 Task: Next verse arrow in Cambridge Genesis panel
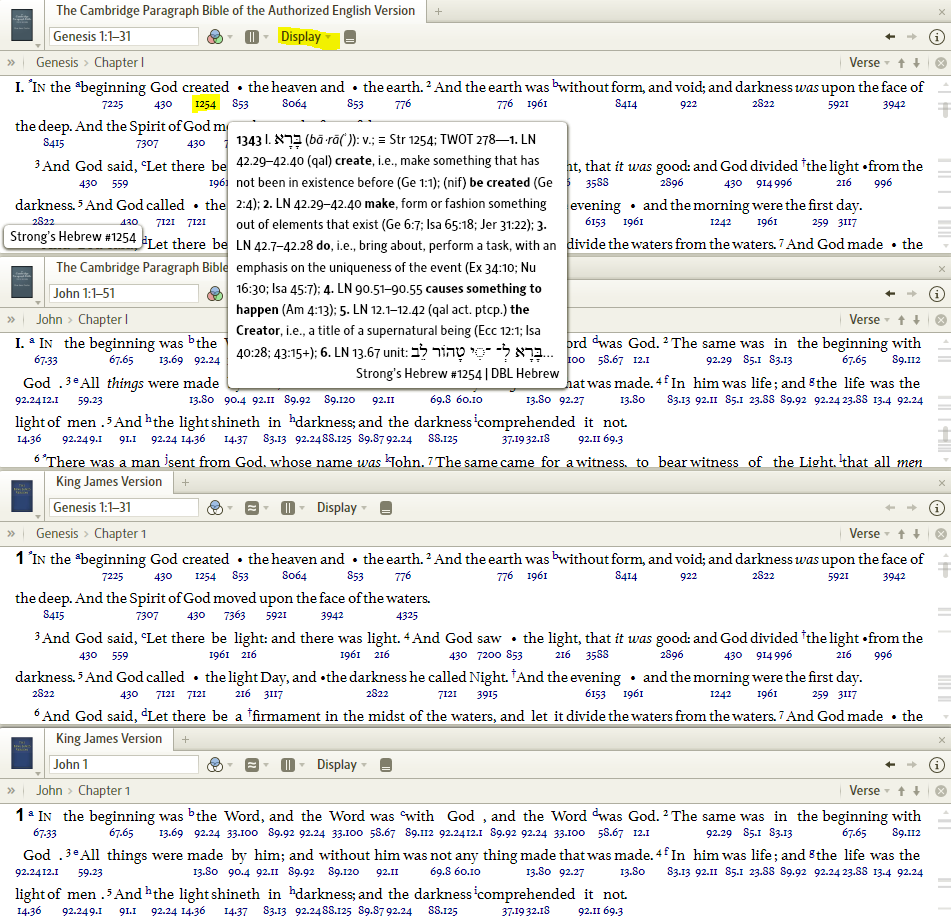[x=916, y=62]
